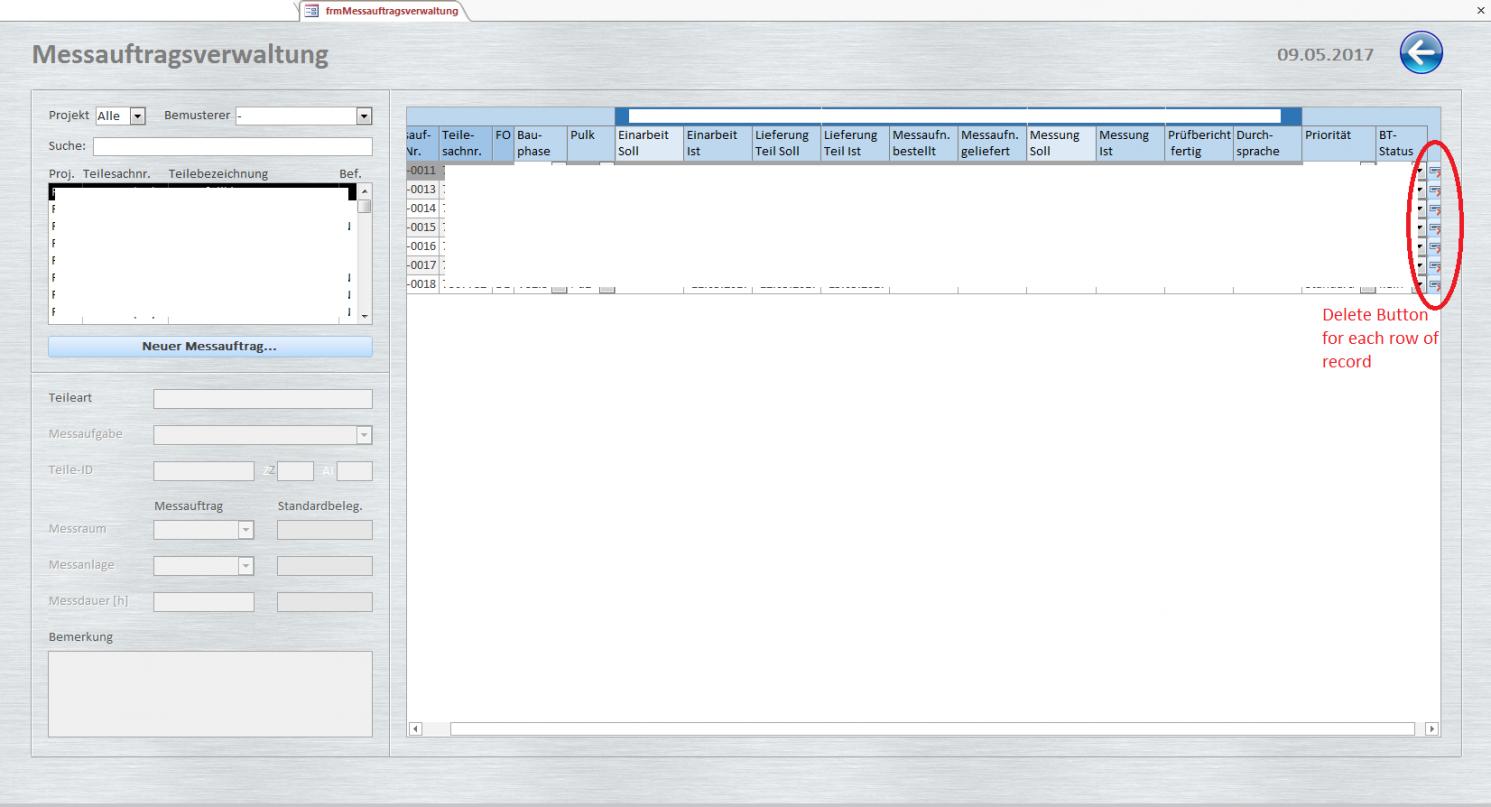This screenshot has width=1491, height=807.
Task: Delete the record in row -0014
Action: click(x=1434, y=209)
